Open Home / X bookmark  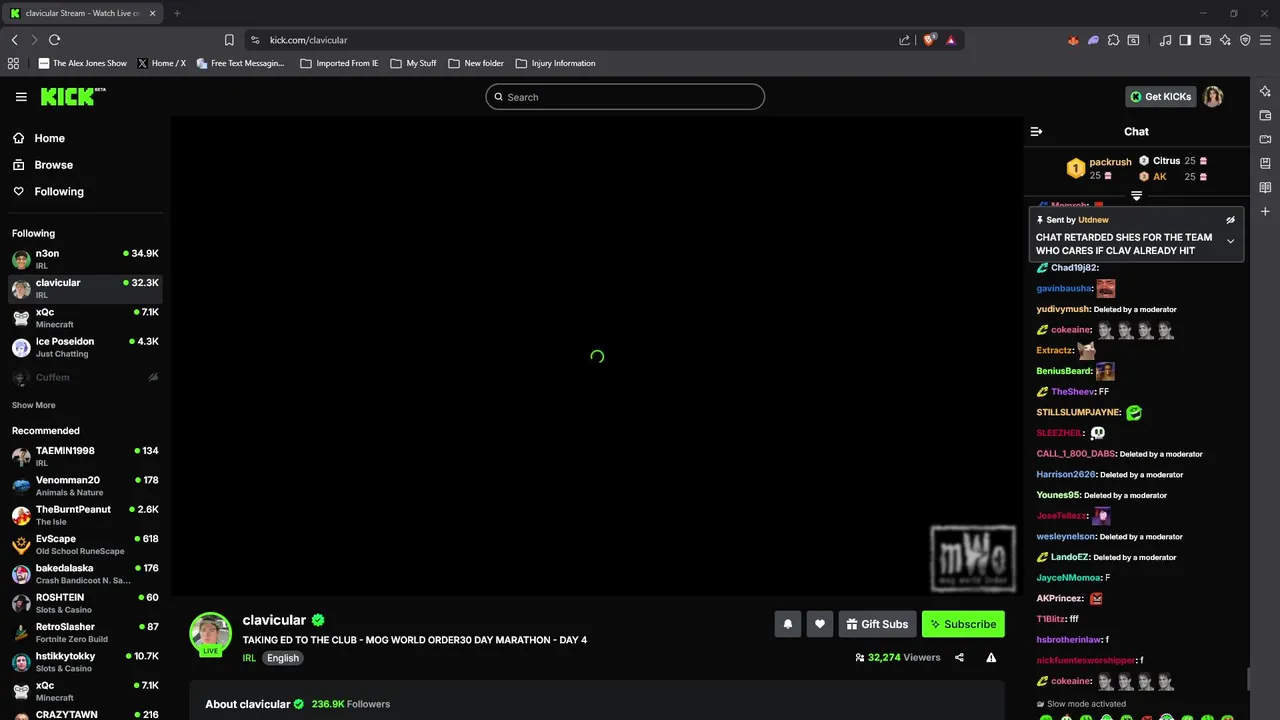161,63
